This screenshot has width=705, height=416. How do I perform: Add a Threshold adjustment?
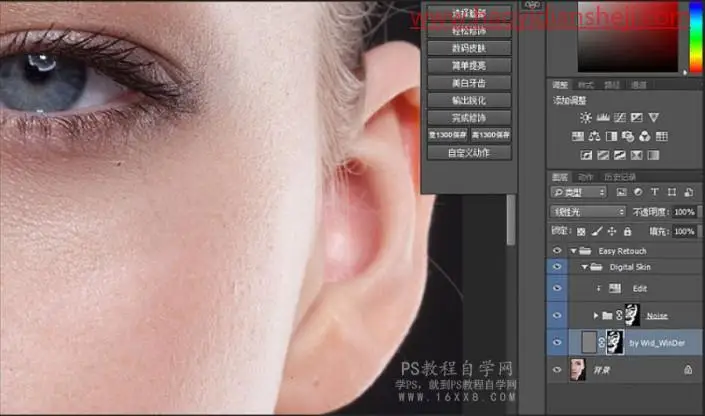[620, 155]
